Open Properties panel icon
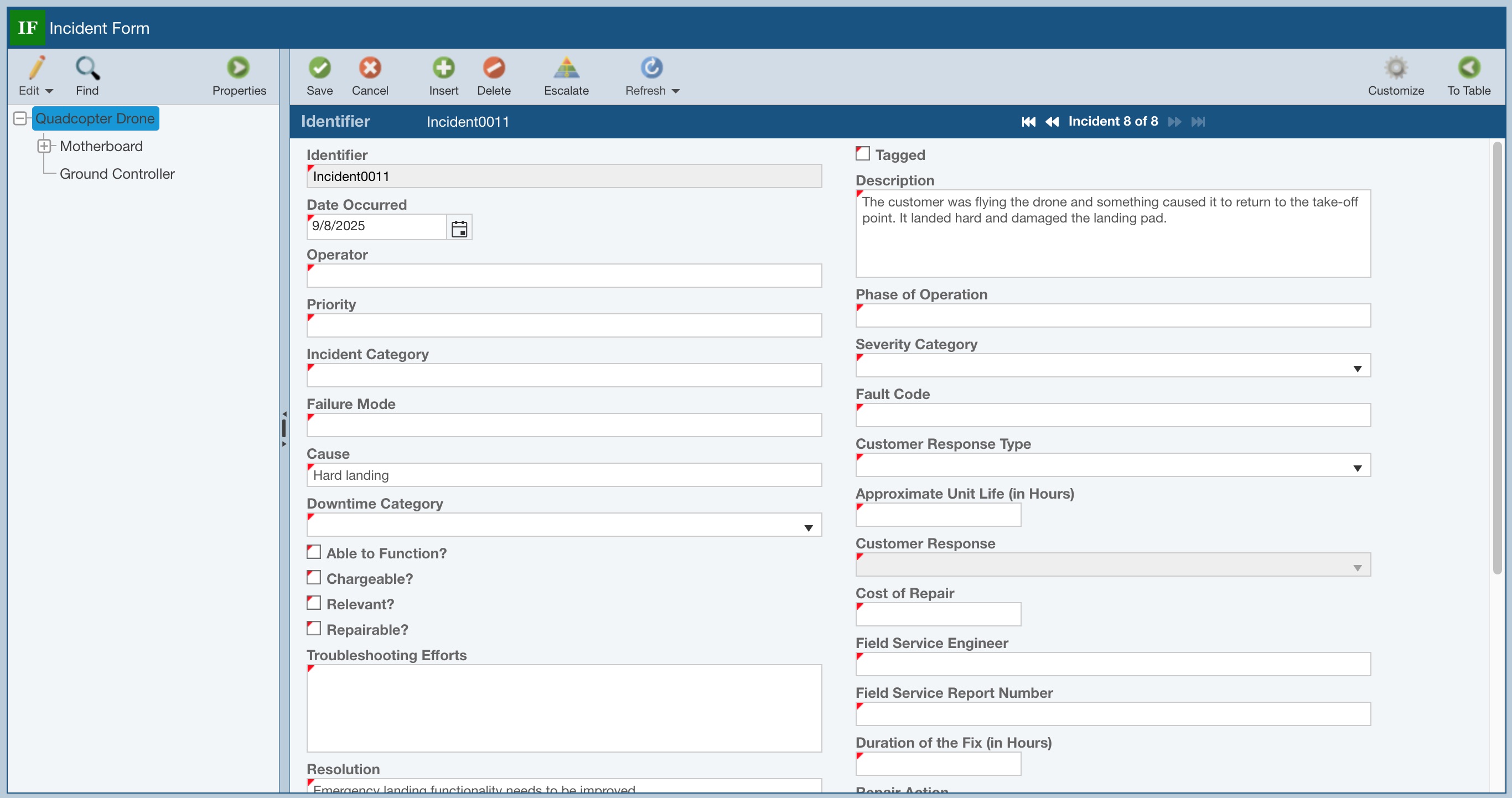1512x798 pixels. click(239, 68)
